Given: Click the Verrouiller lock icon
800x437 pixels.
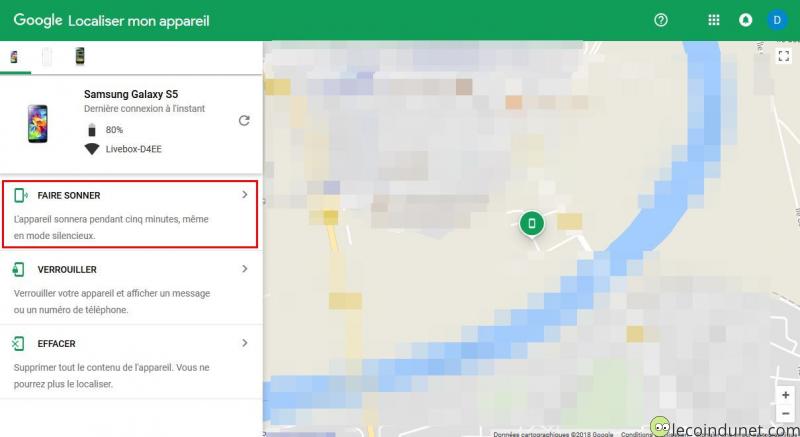Looking at the screenshot, I should coord(18,269).
